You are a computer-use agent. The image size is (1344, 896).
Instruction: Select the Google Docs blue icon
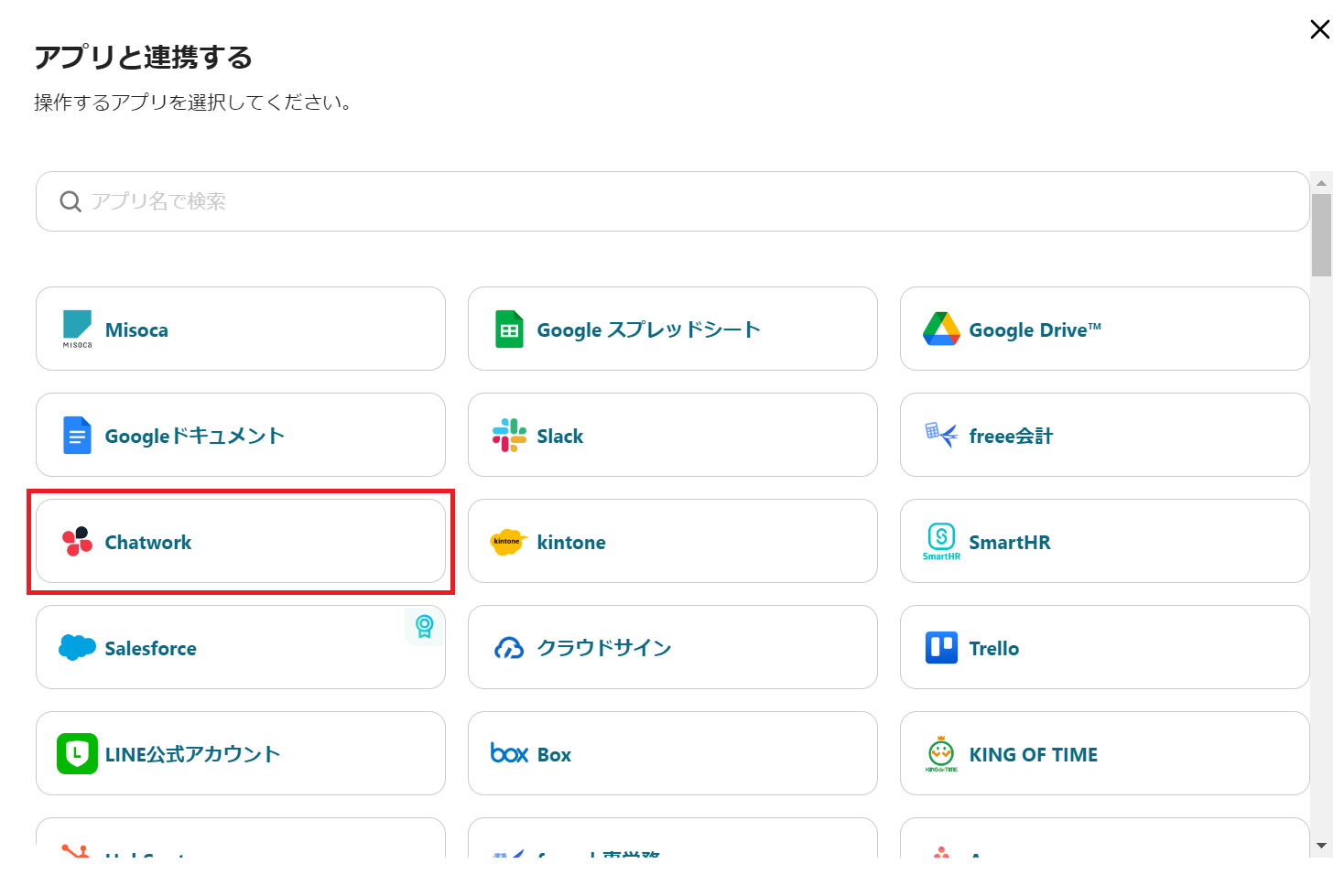[77, 436]
